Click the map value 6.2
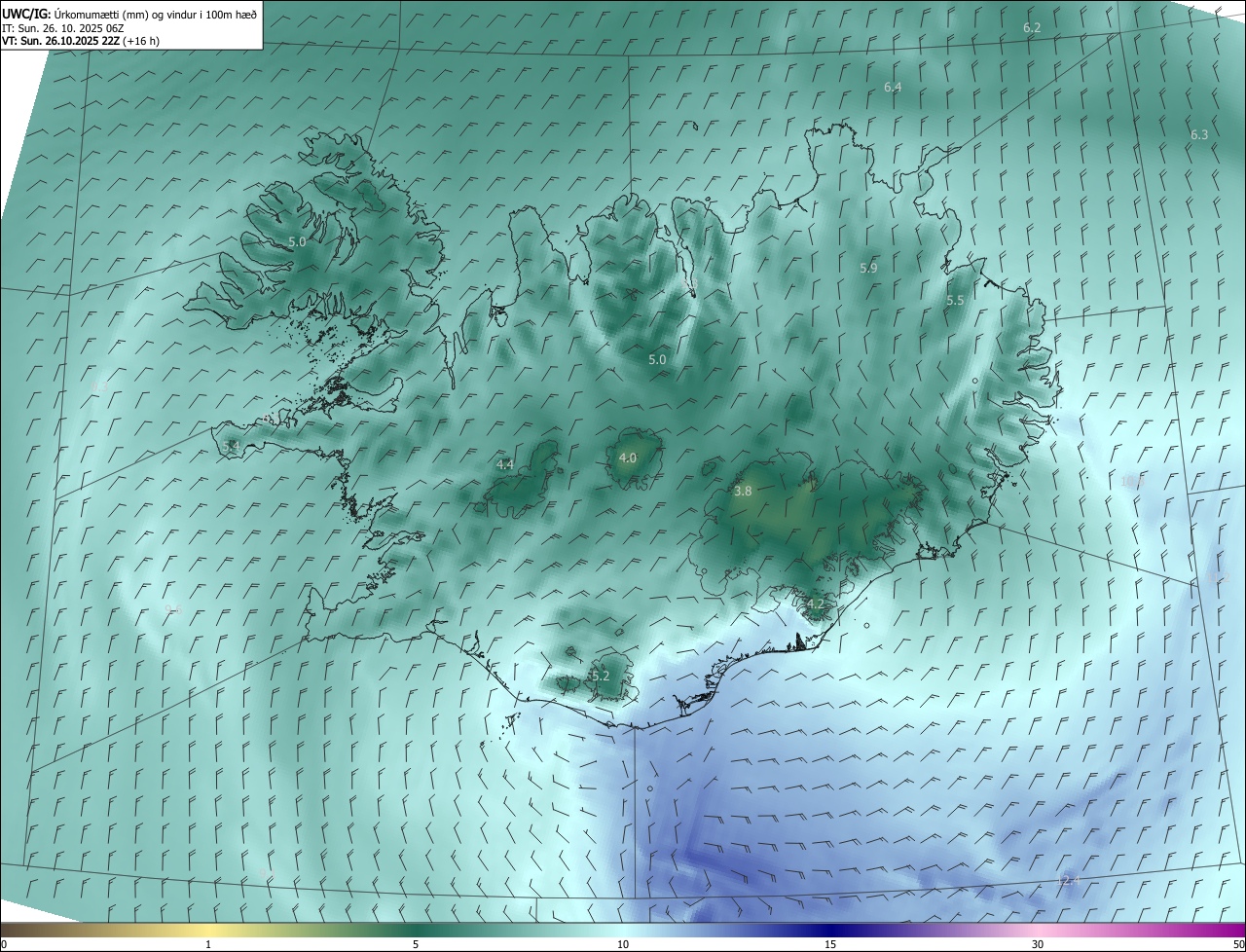Viewport: 1246px width, 952px height. click(1032, 28)
